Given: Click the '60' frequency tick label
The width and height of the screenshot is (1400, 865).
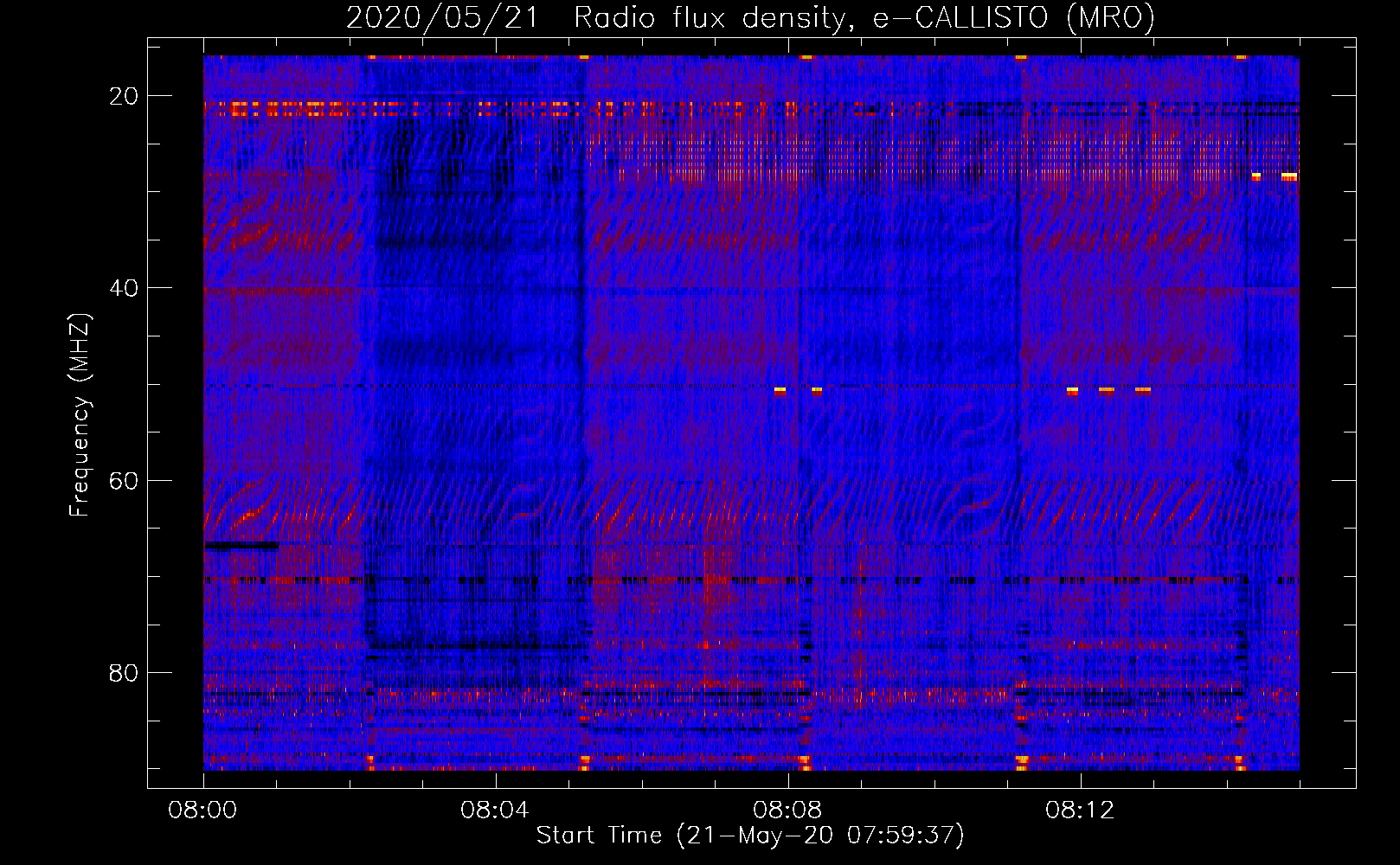Looking at the screenshot, I should pyautogui.click(x=125, y=480).
